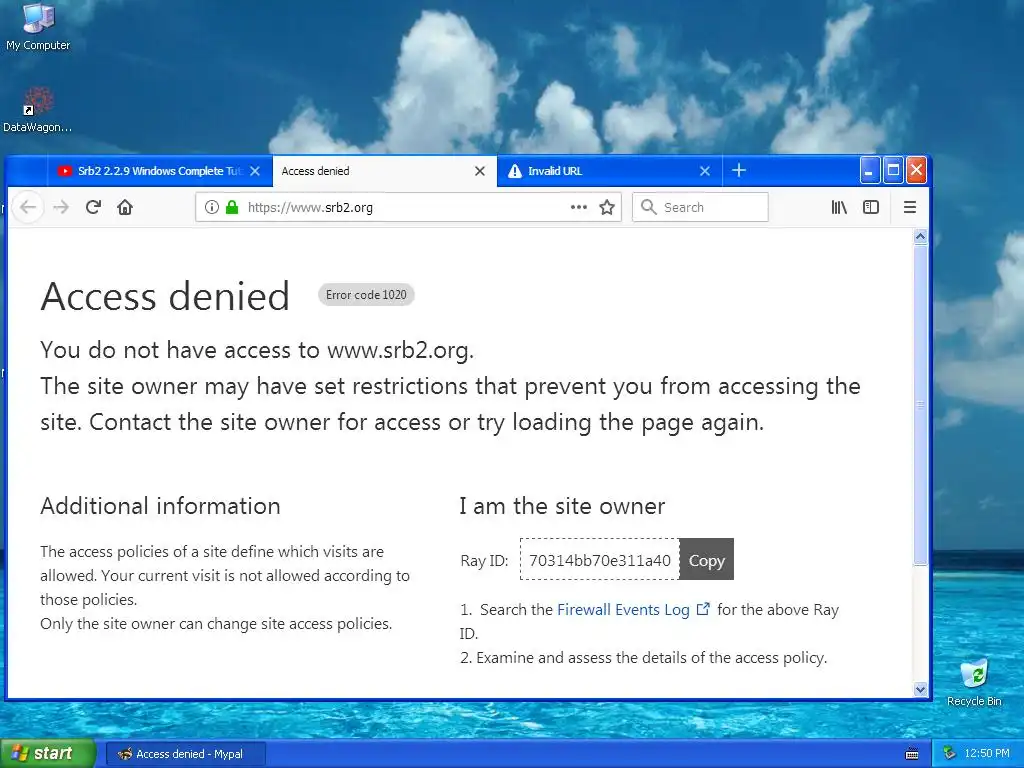Viewport: 1024px width, 768px height.
Task: Toggle the sidebar panel icon
Action: (871, 207)
